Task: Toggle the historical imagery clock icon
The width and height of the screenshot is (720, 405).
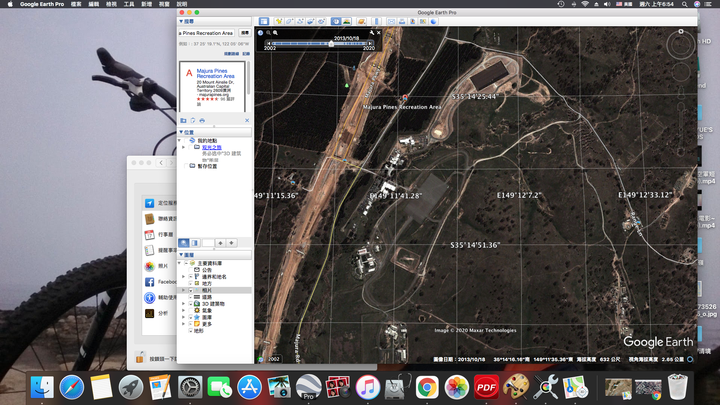Action: click(336, 21)
